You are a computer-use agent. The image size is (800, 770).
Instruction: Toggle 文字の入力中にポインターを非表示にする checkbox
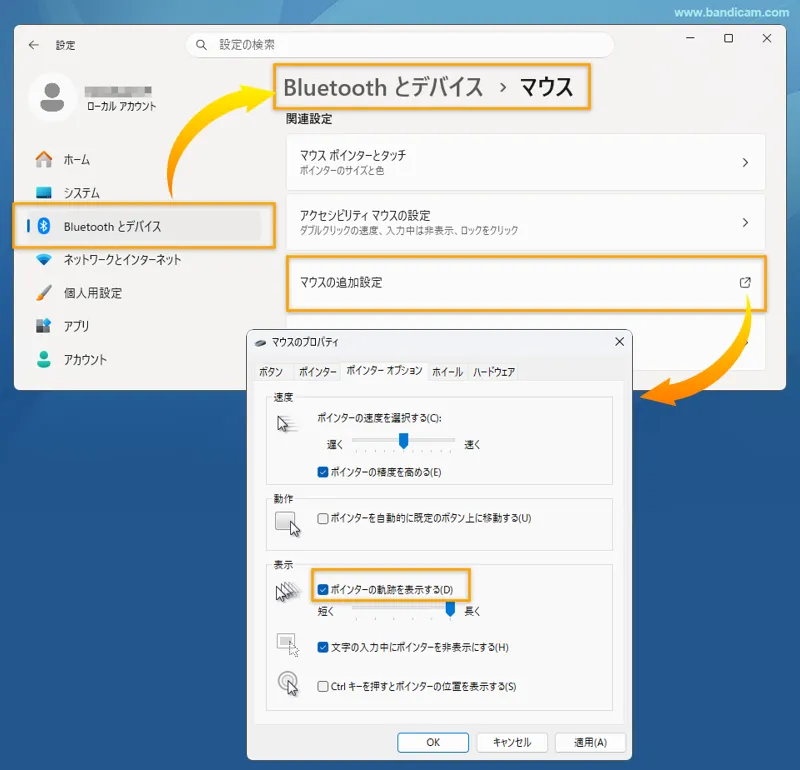(x=322, y=647)
